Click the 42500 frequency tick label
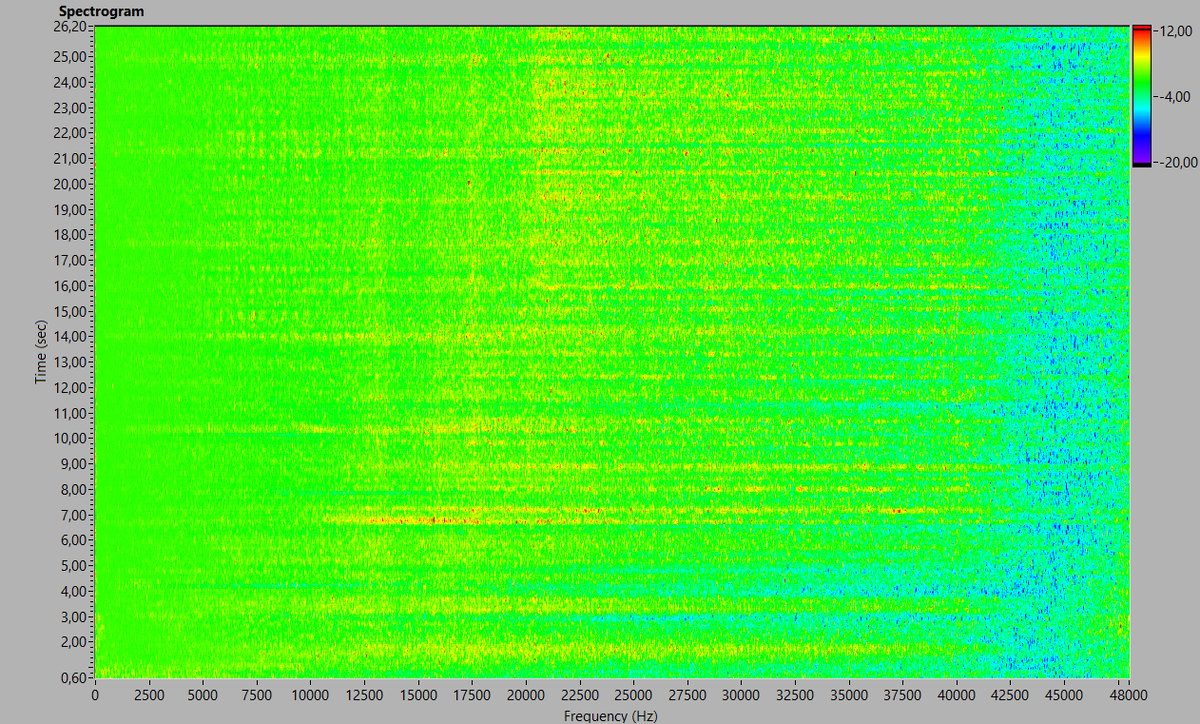 tap(1011, 695)
